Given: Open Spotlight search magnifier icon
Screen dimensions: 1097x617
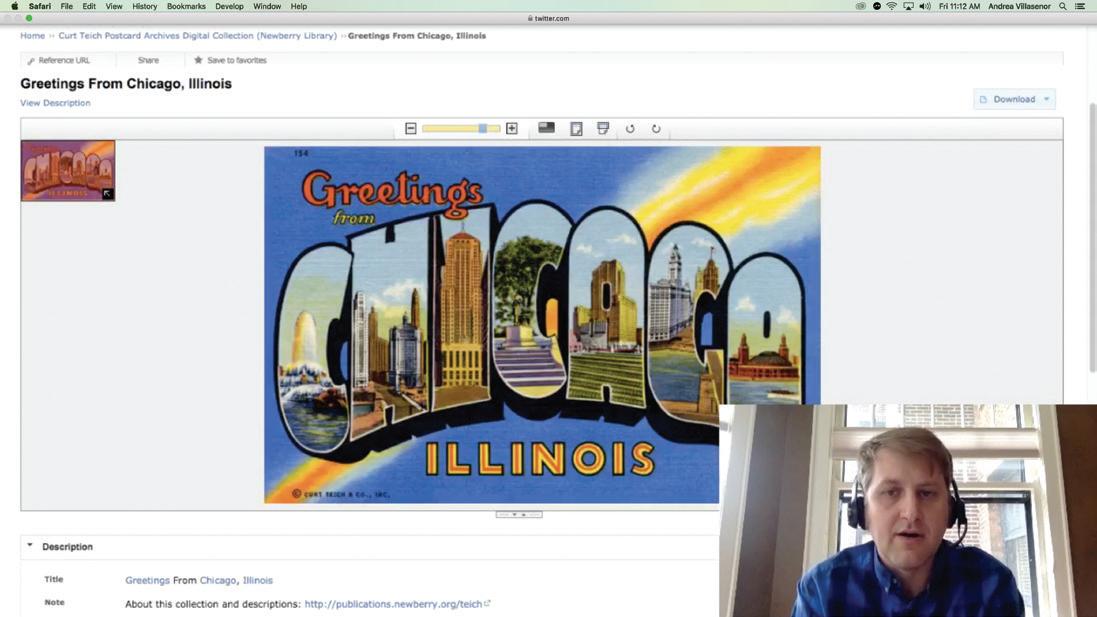Looking at the screenshot, I should [1063, 6].
